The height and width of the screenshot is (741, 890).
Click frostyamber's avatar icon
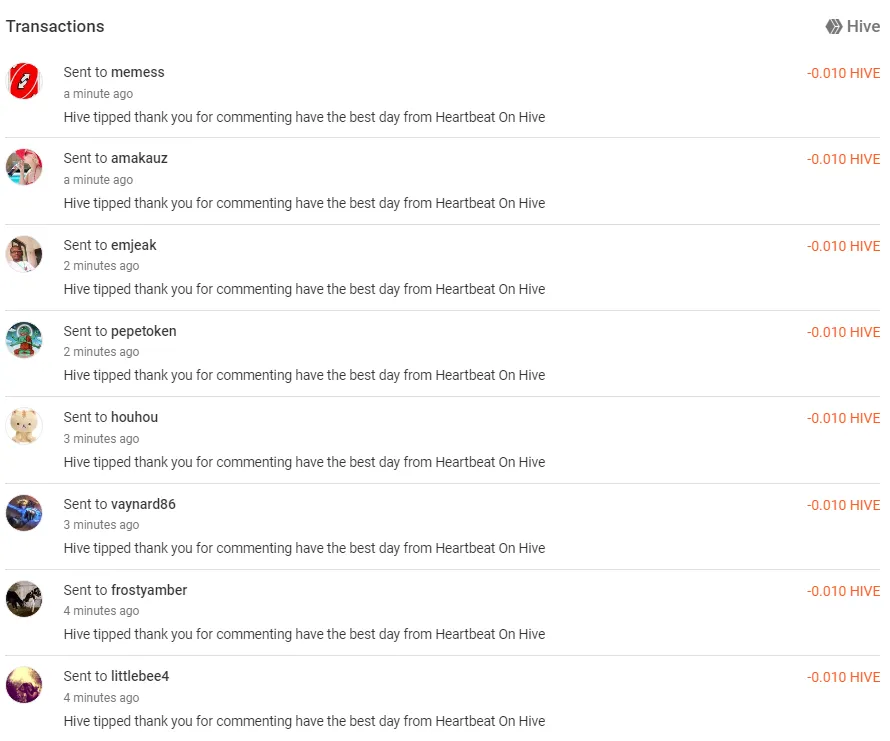[24, 599]
